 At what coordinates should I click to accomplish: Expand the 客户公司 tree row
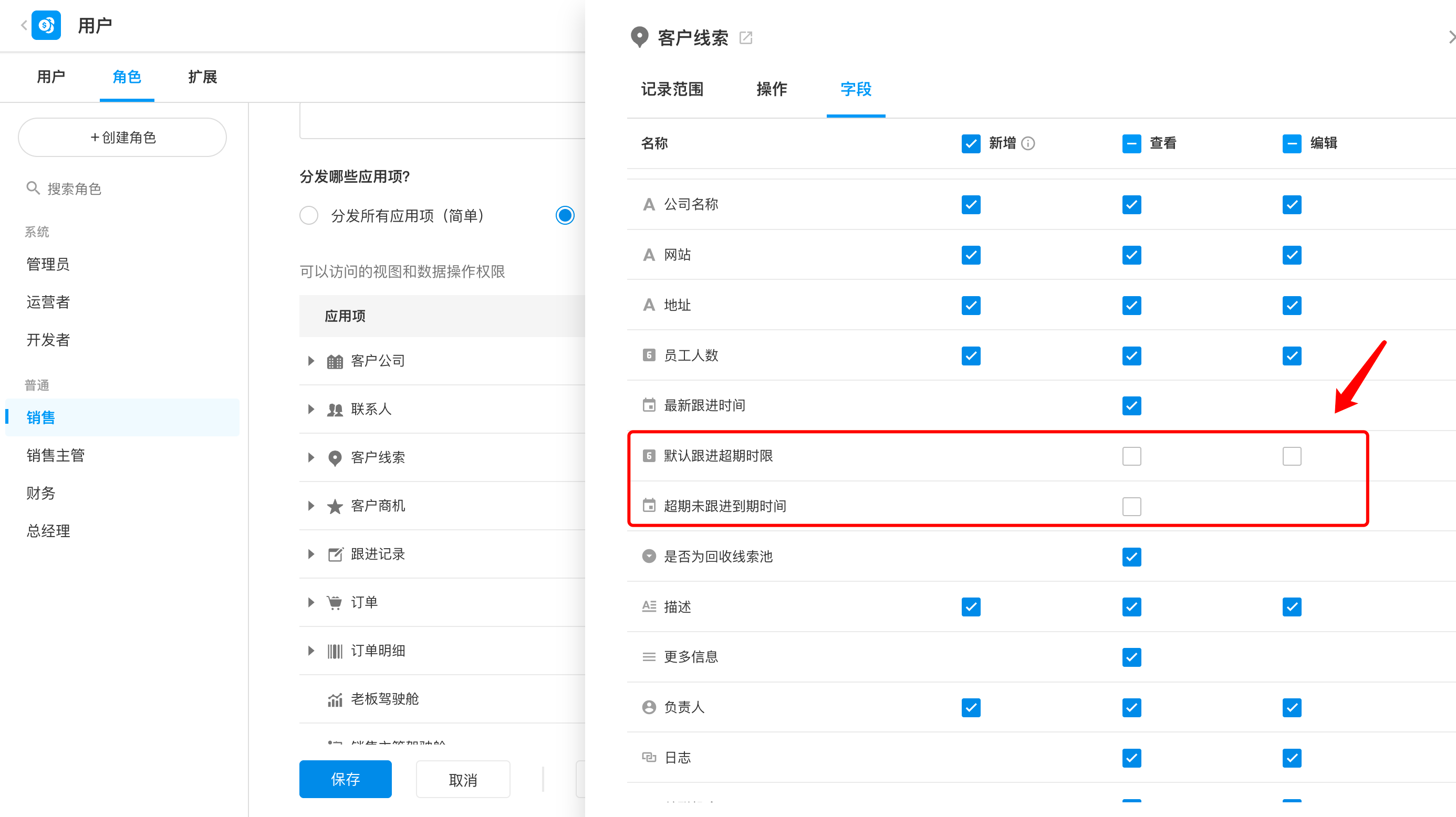tap(311, 361)
